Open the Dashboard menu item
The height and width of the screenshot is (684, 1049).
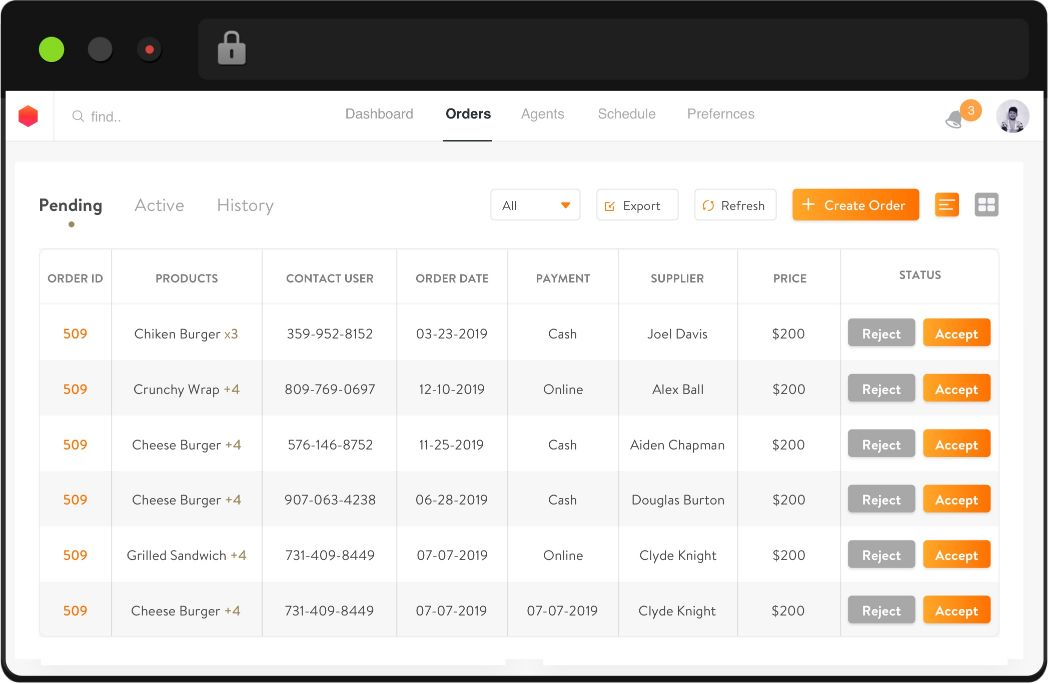pyautogui.click(x=379, y=114)
